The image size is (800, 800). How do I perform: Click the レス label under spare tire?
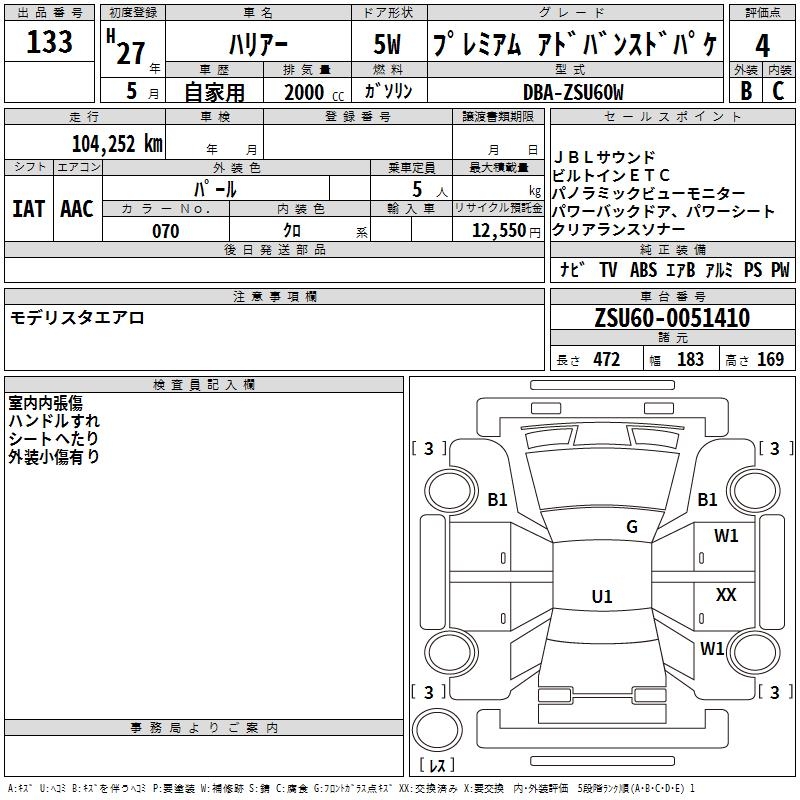point(437,765)
